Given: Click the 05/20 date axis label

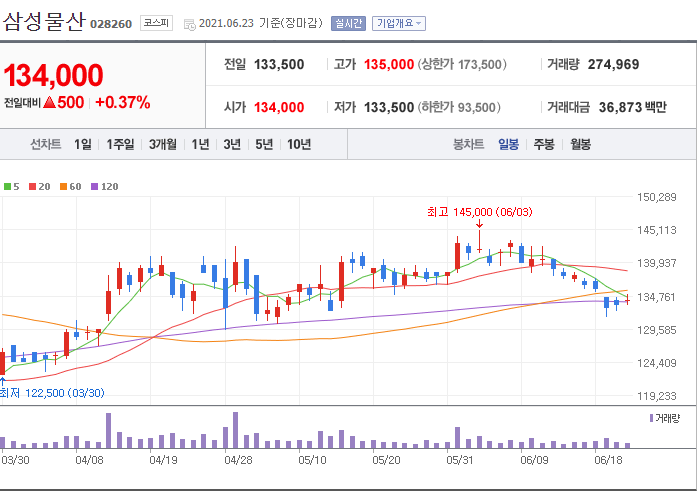Looking at the screenshot, I should click(386, 460).
